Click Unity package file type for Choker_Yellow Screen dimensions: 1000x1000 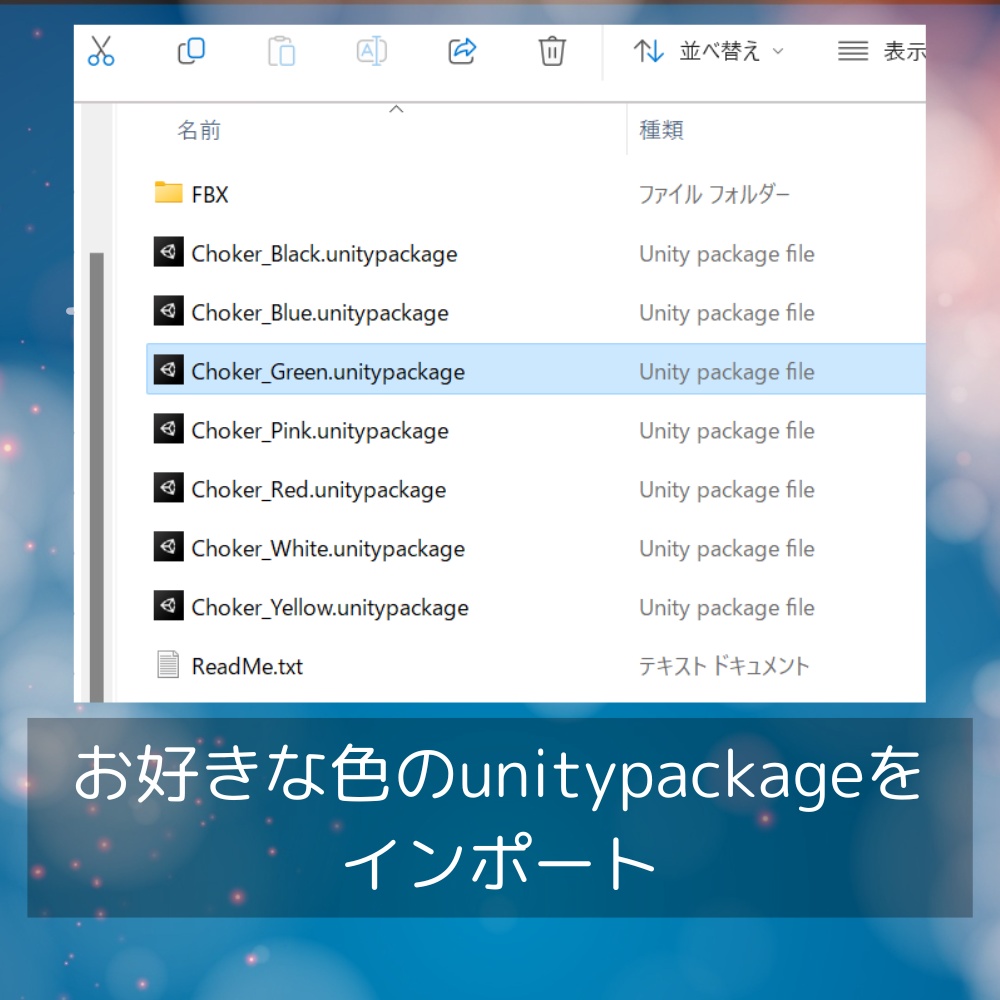(726, 608)
